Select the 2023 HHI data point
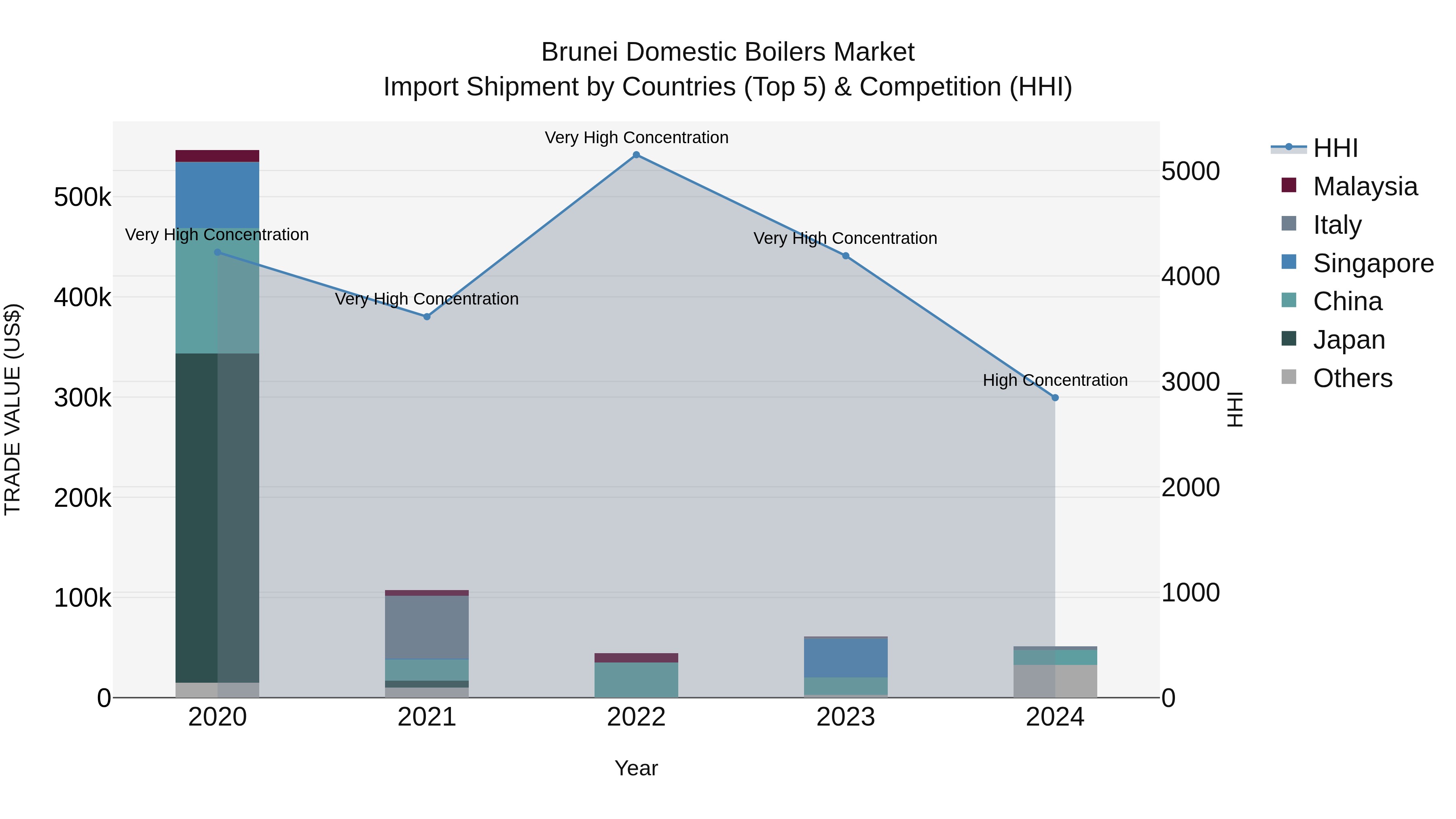Screen dimensions: 1456x819 pyautogui.click(x=846, y=256)
